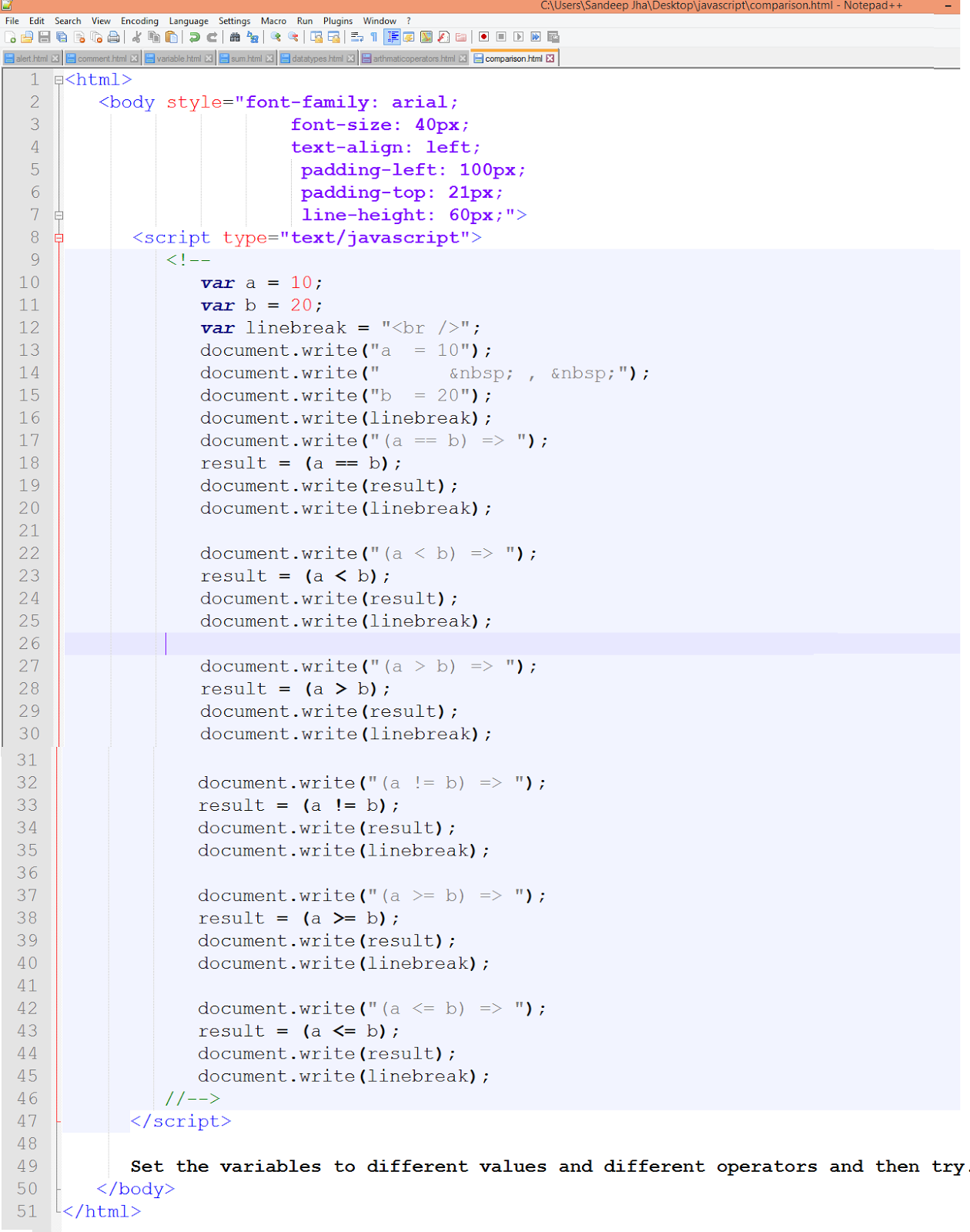Image resolution: width=970 pixels, height=1232 pixels.
Task: Click the green Undo arrow icon
Action: click(194, 37)
